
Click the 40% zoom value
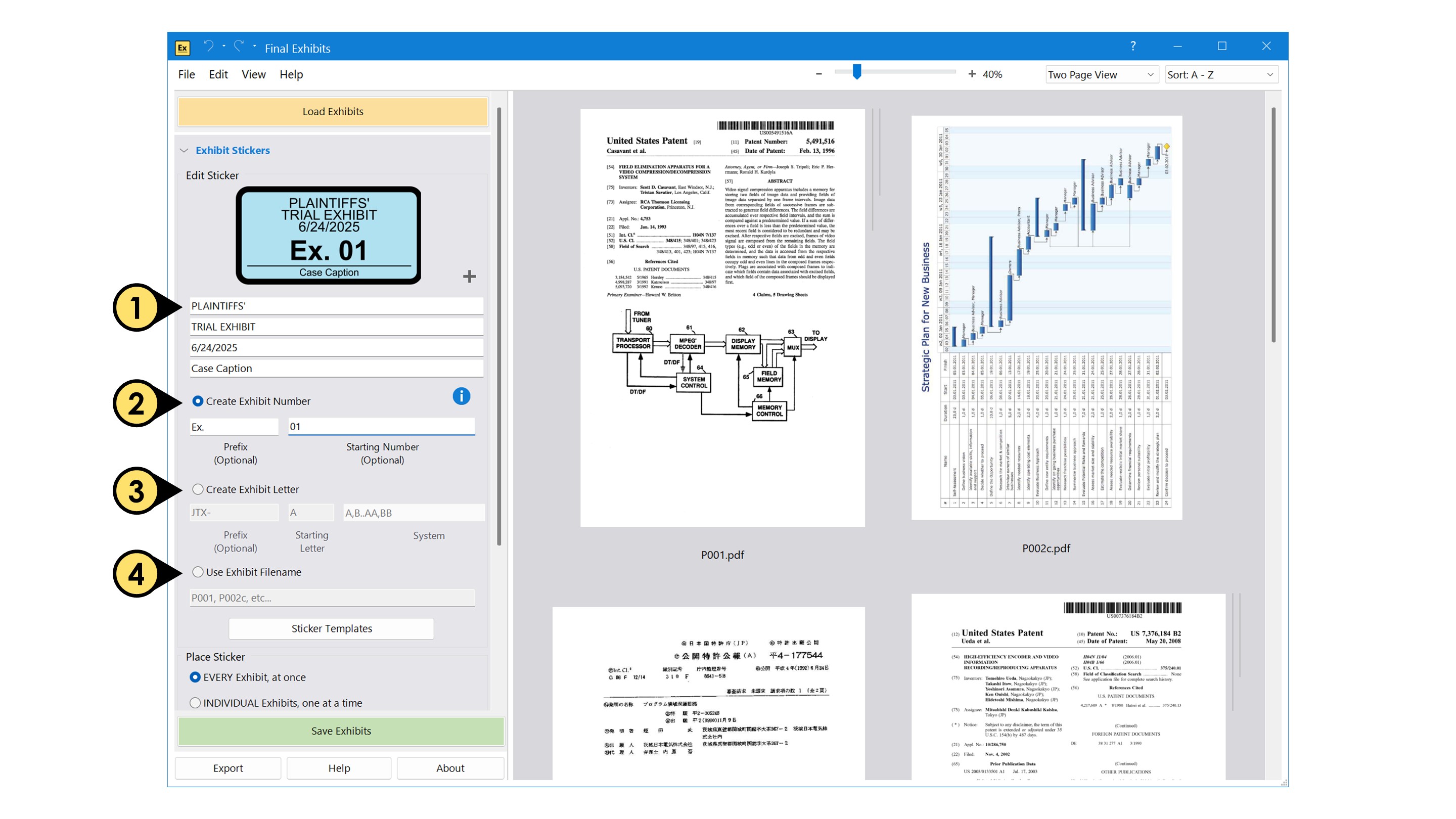(992, 74)
